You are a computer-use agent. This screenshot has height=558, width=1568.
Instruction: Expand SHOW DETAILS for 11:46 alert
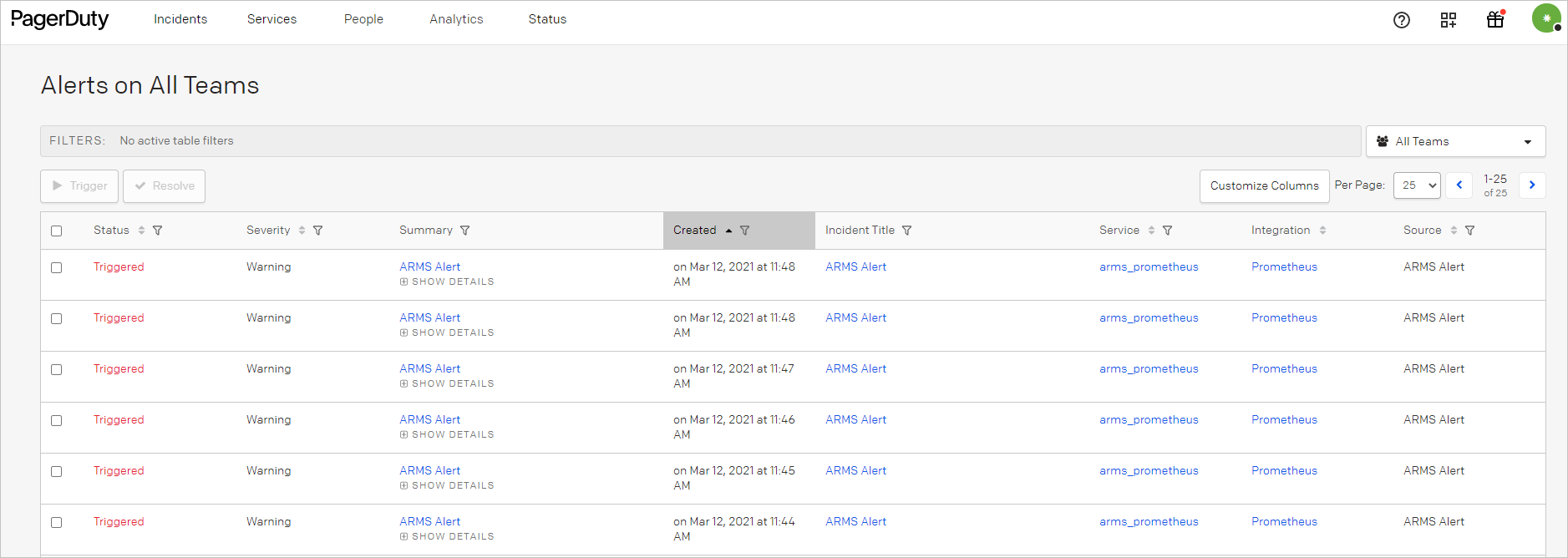[447, 435]
